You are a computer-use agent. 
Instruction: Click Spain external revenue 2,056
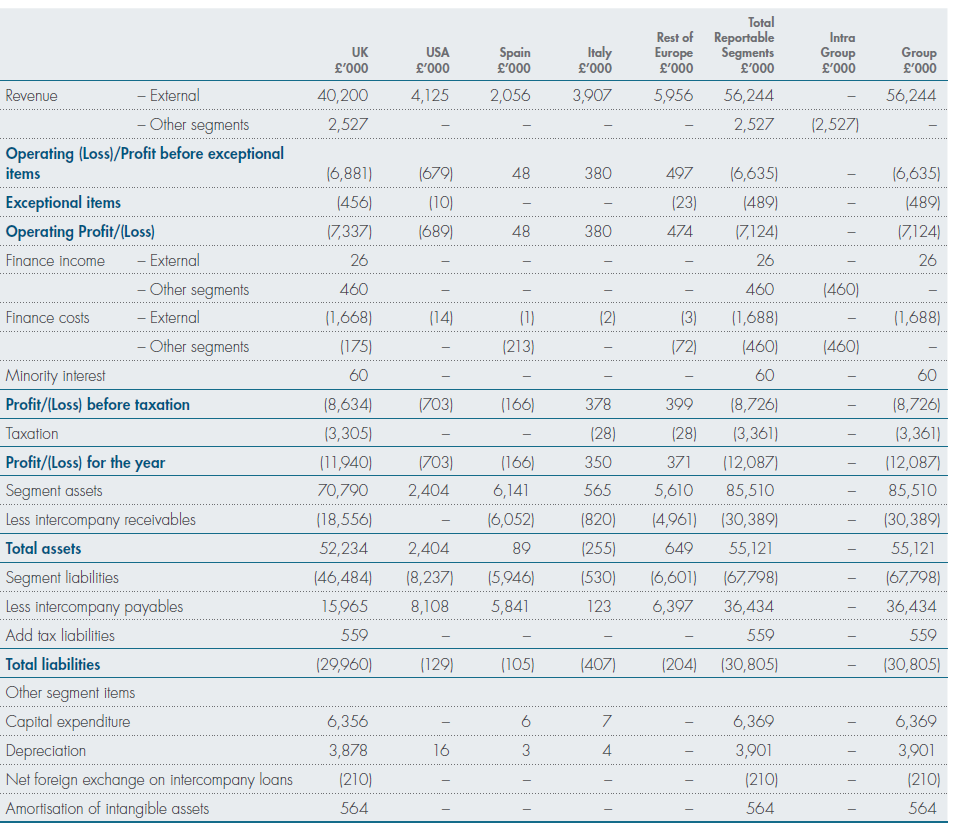510,96
